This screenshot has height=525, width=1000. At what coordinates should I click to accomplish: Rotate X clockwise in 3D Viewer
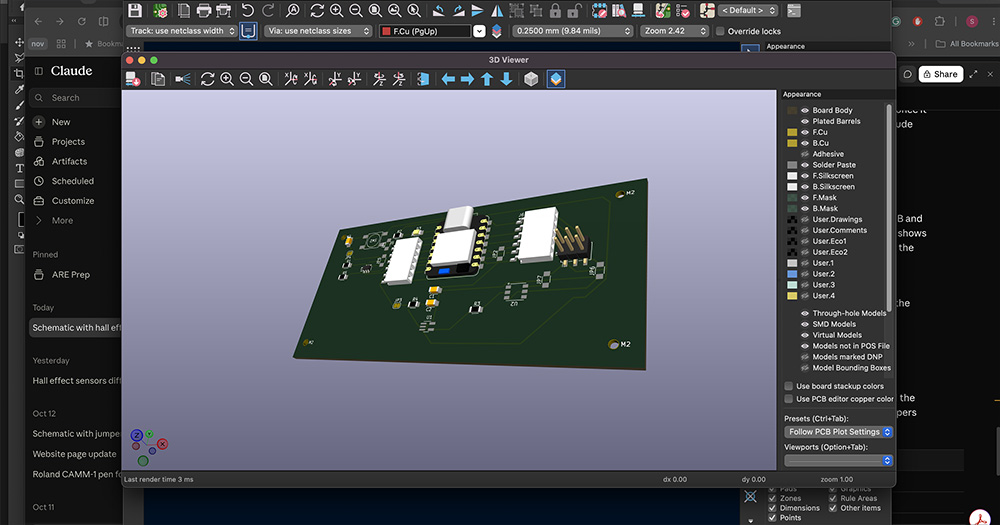pos(291,79)
